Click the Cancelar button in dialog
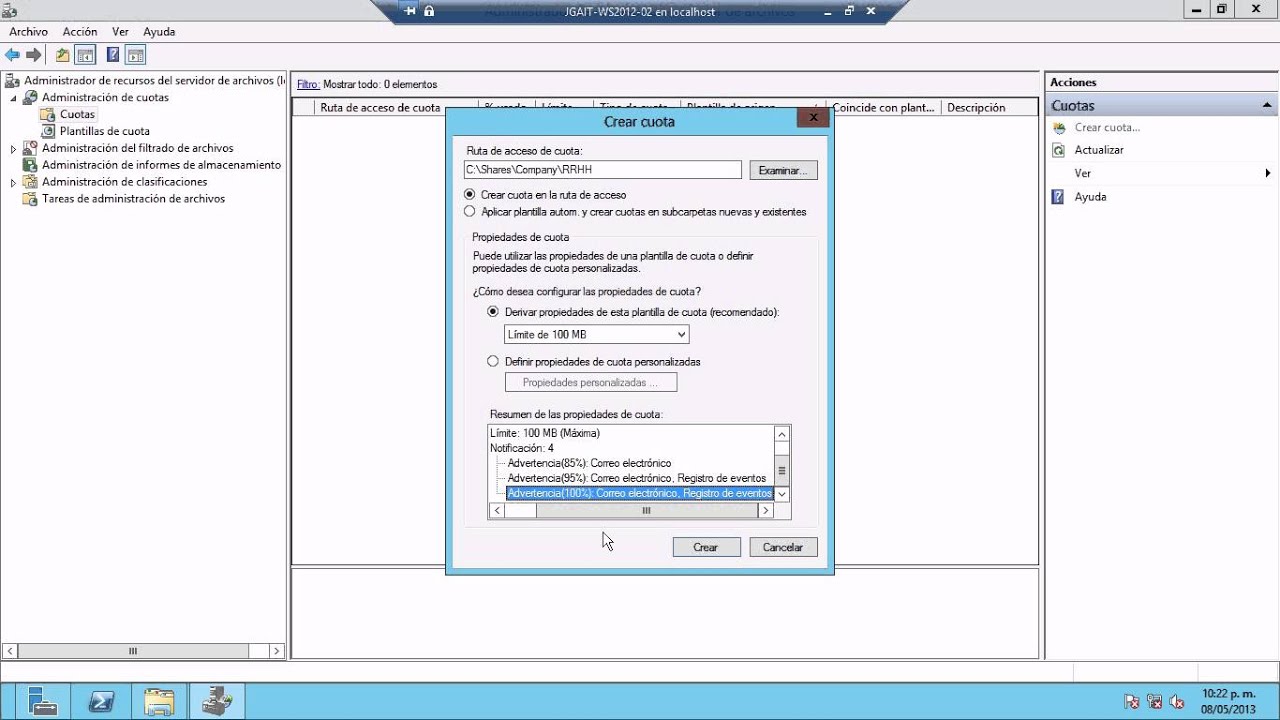 (783, 547)
